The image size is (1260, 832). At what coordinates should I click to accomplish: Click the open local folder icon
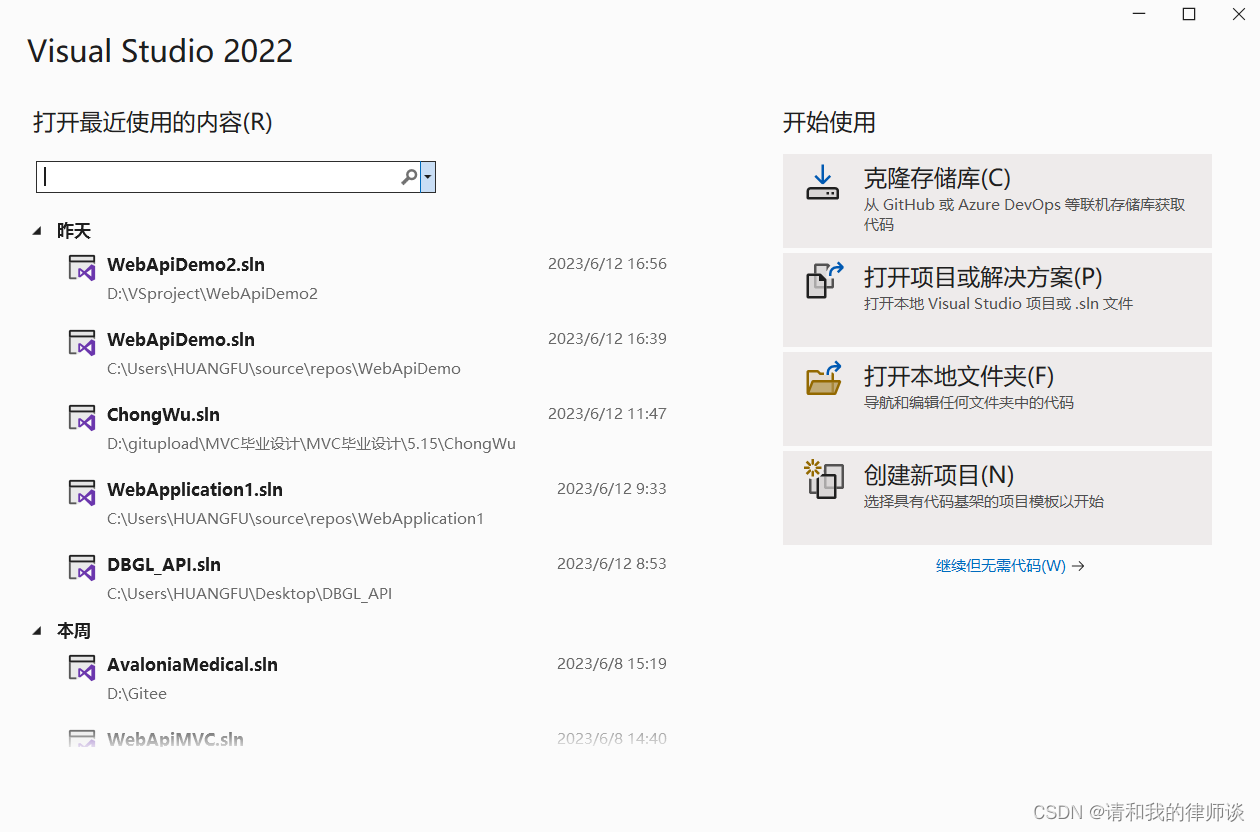pos(825,379)
